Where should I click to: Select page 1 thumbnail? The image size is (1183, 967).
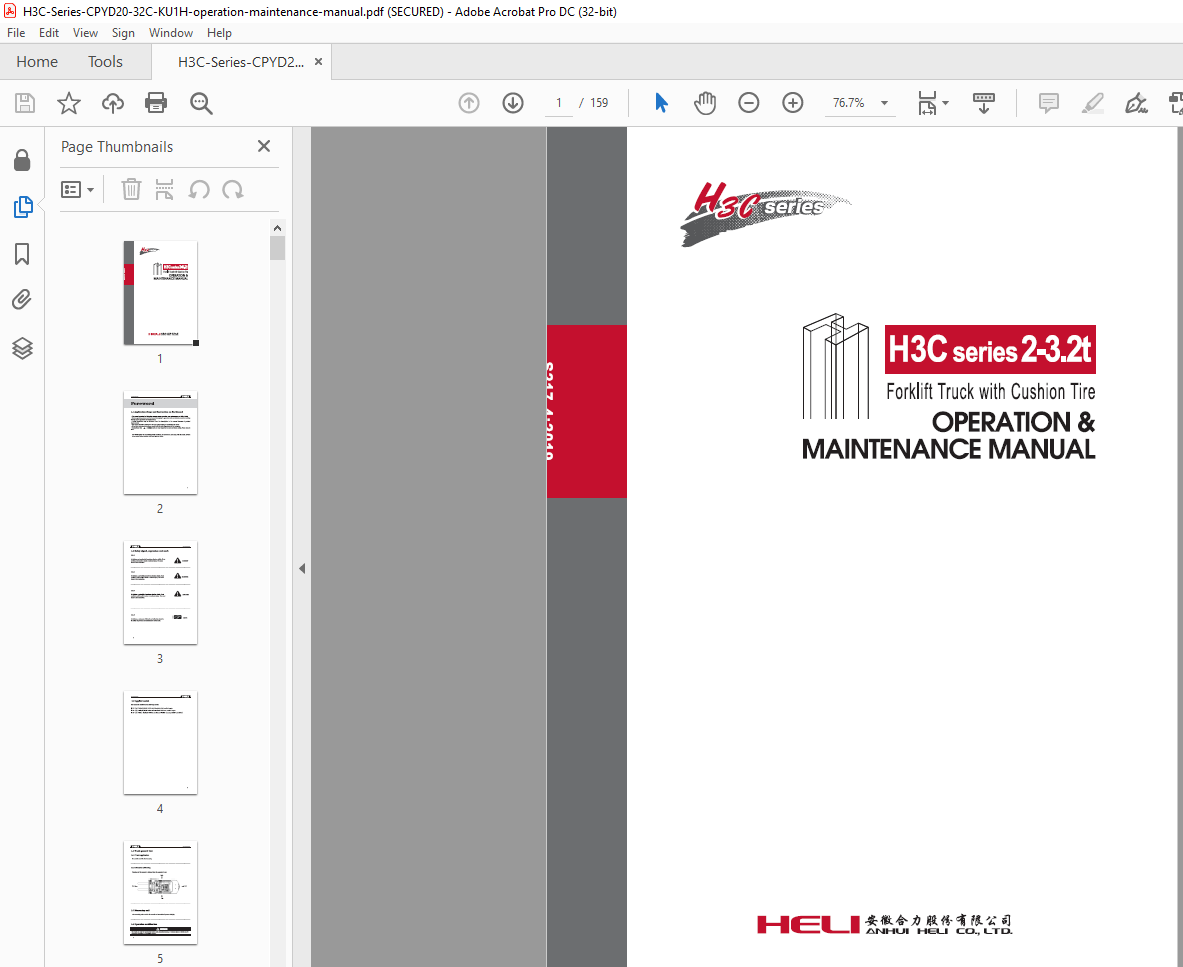pos(160,293)
